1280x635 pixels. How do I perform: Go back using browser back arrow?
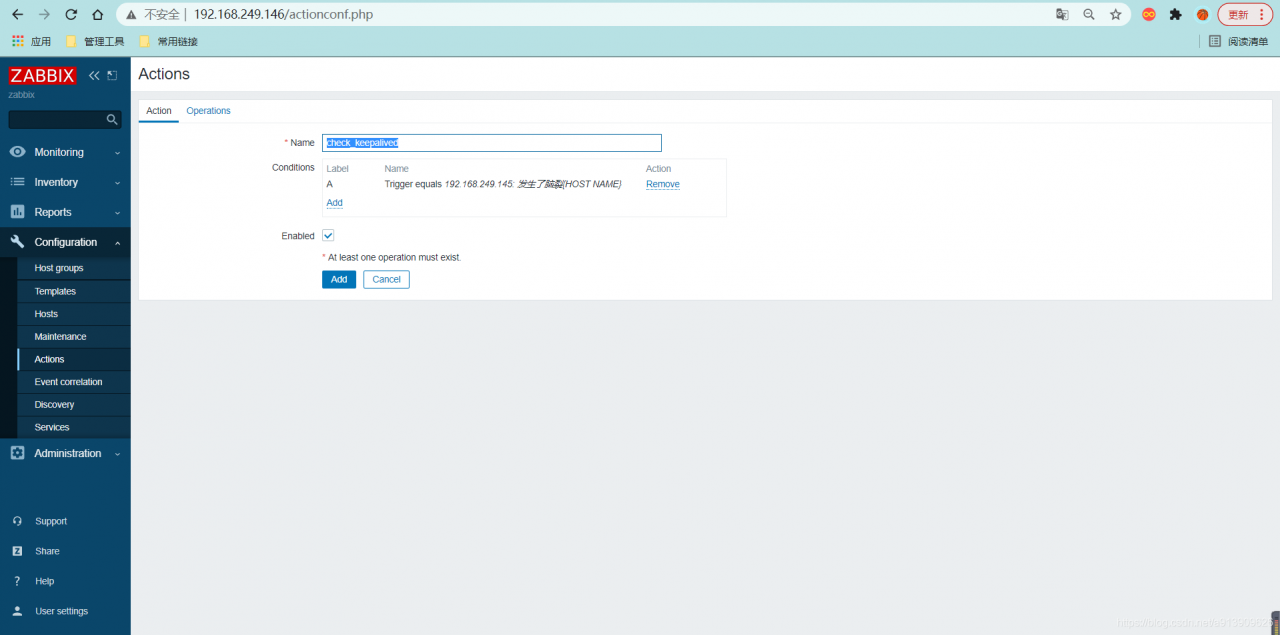pyautogui.click(x=17, y=14)
